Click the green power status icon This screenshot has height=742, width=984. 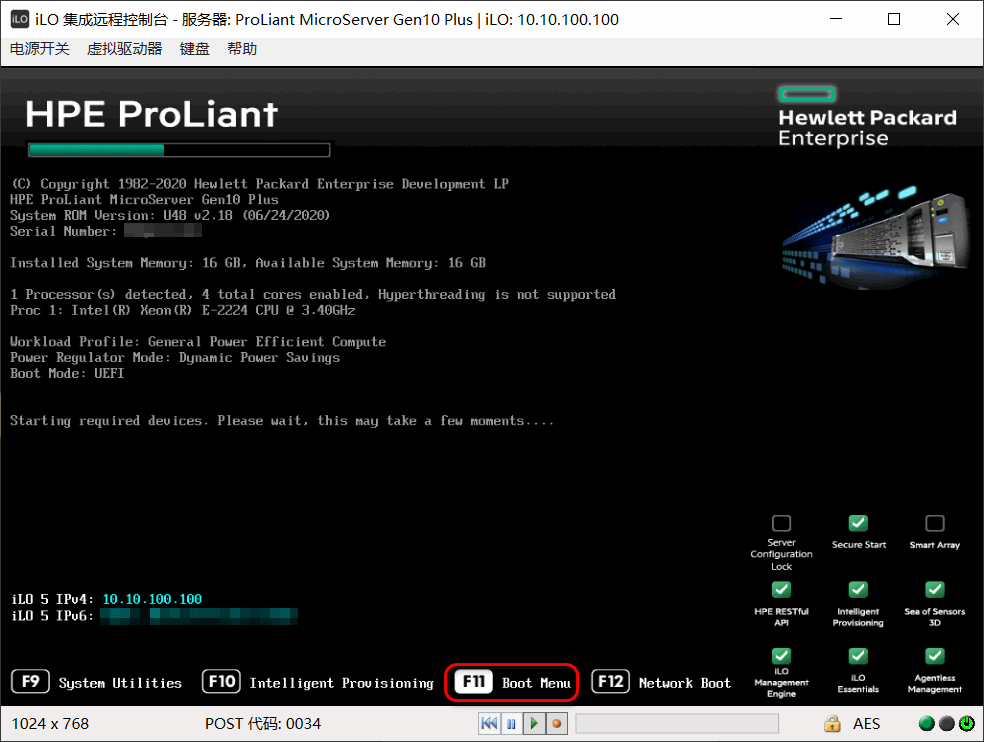(x=966, y=724)
